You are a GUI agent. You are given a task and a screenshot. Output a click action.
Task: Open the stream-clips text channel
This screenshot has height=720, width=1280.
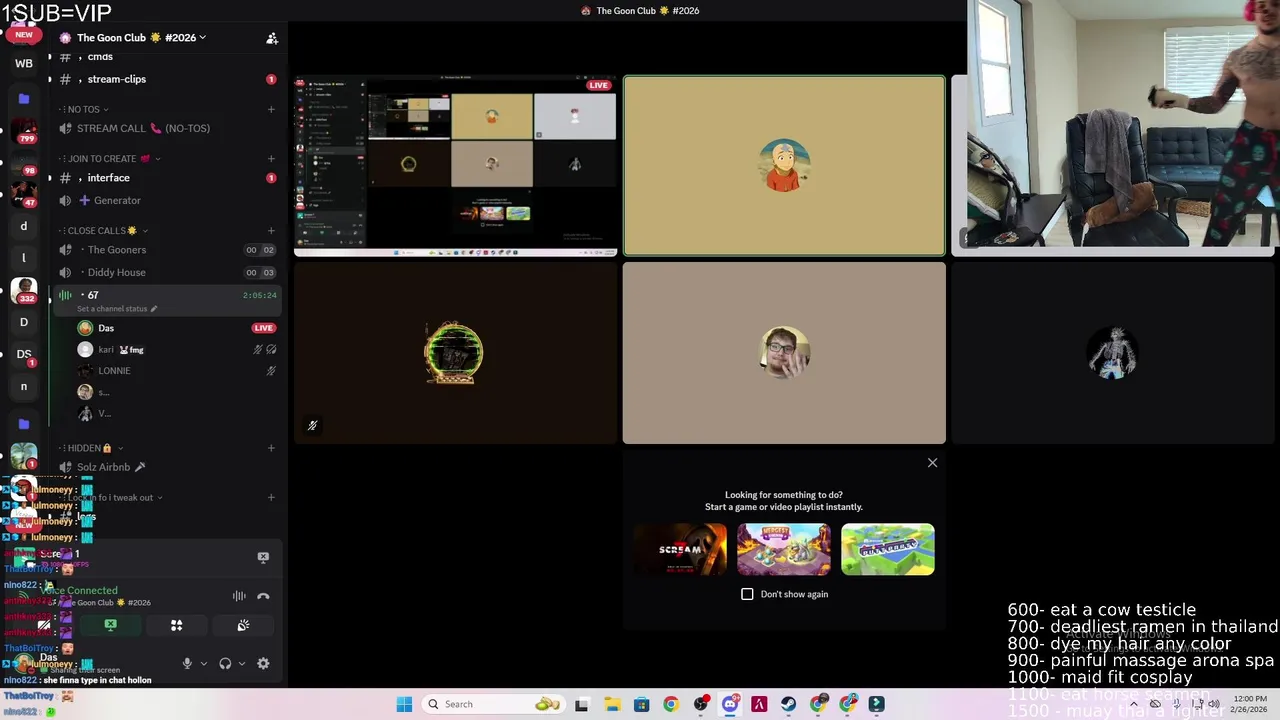(x=116, y=79)
